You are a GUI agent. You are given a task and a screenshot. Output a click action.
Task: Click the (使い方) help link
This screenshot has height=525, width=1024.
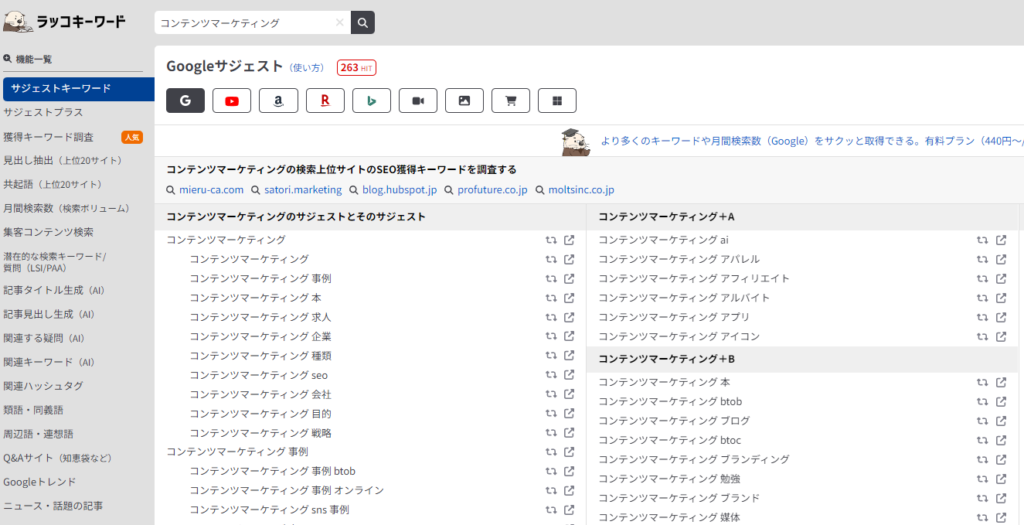pyautogui.click(x=307, y=67)
